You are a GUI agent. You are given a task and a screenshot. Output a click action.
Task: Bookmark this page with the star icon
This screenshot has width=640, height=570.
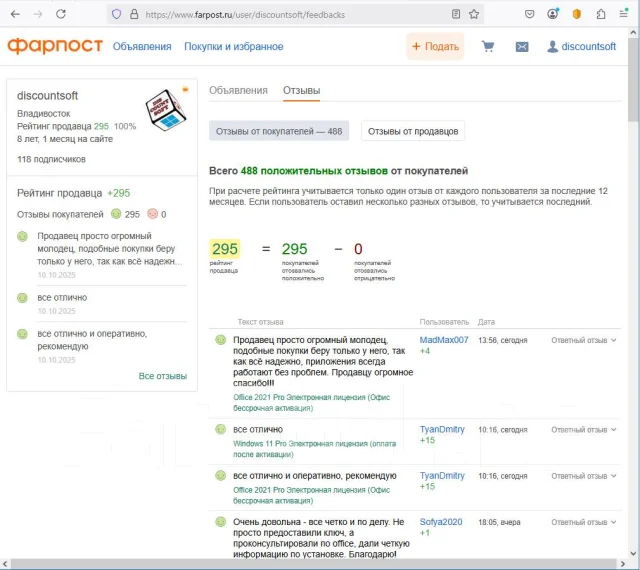click(x=474, y=14)
